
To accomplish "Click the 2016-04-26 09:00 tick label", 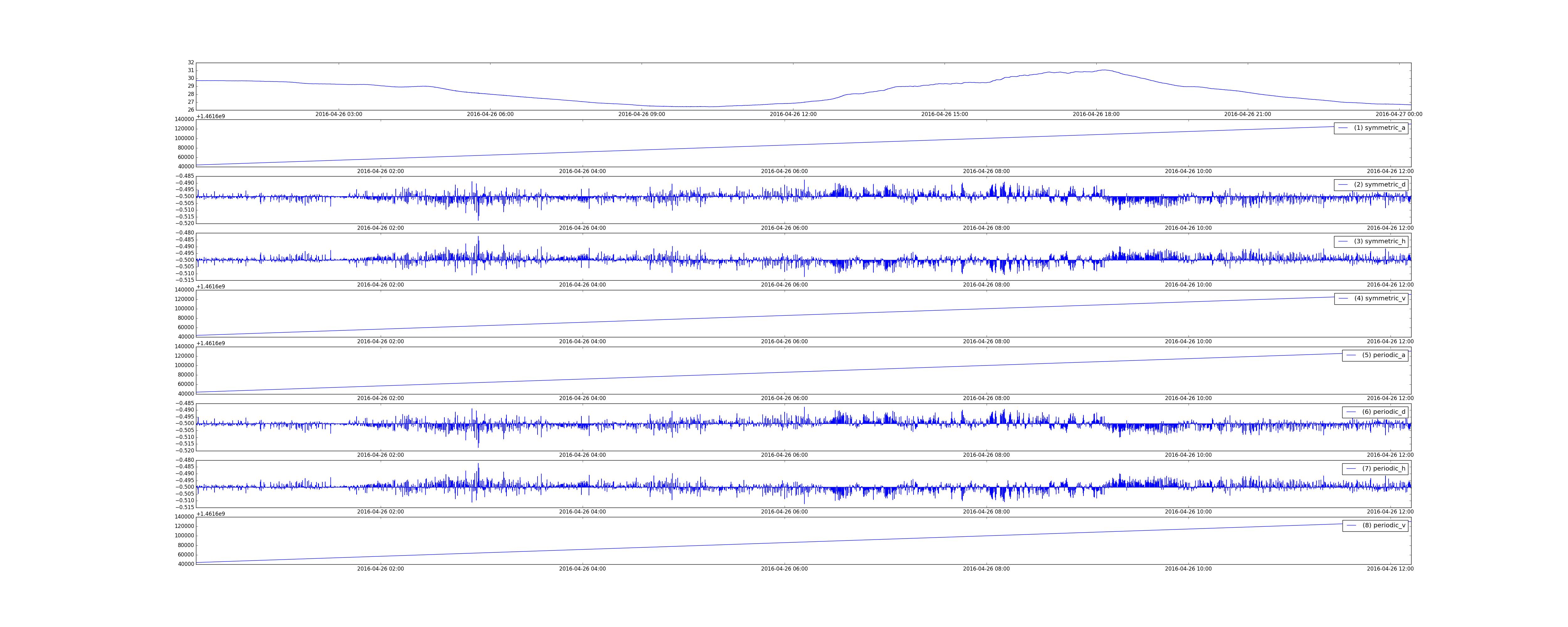I will 642,114.
